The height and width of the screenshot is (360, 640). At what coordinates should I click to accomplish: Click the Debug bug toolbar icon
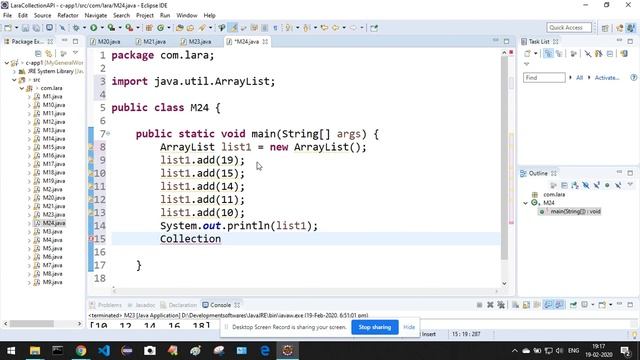coord(76,28)
